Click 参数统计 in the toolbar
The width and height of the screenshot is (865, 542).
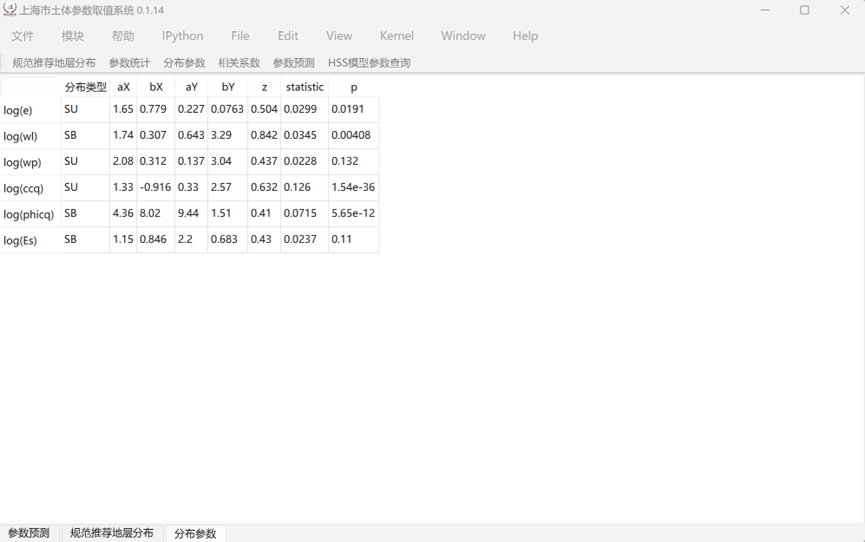[x=129, y=63]
